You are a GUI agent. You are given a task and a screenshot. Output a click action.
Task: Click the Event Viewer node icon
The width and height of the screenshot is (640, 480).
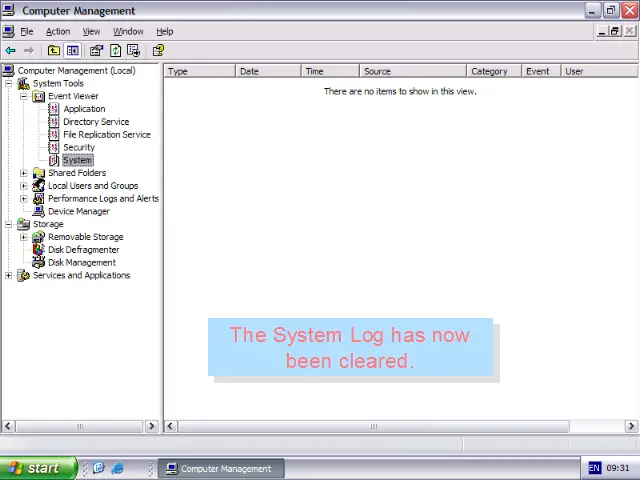point(38,96)
